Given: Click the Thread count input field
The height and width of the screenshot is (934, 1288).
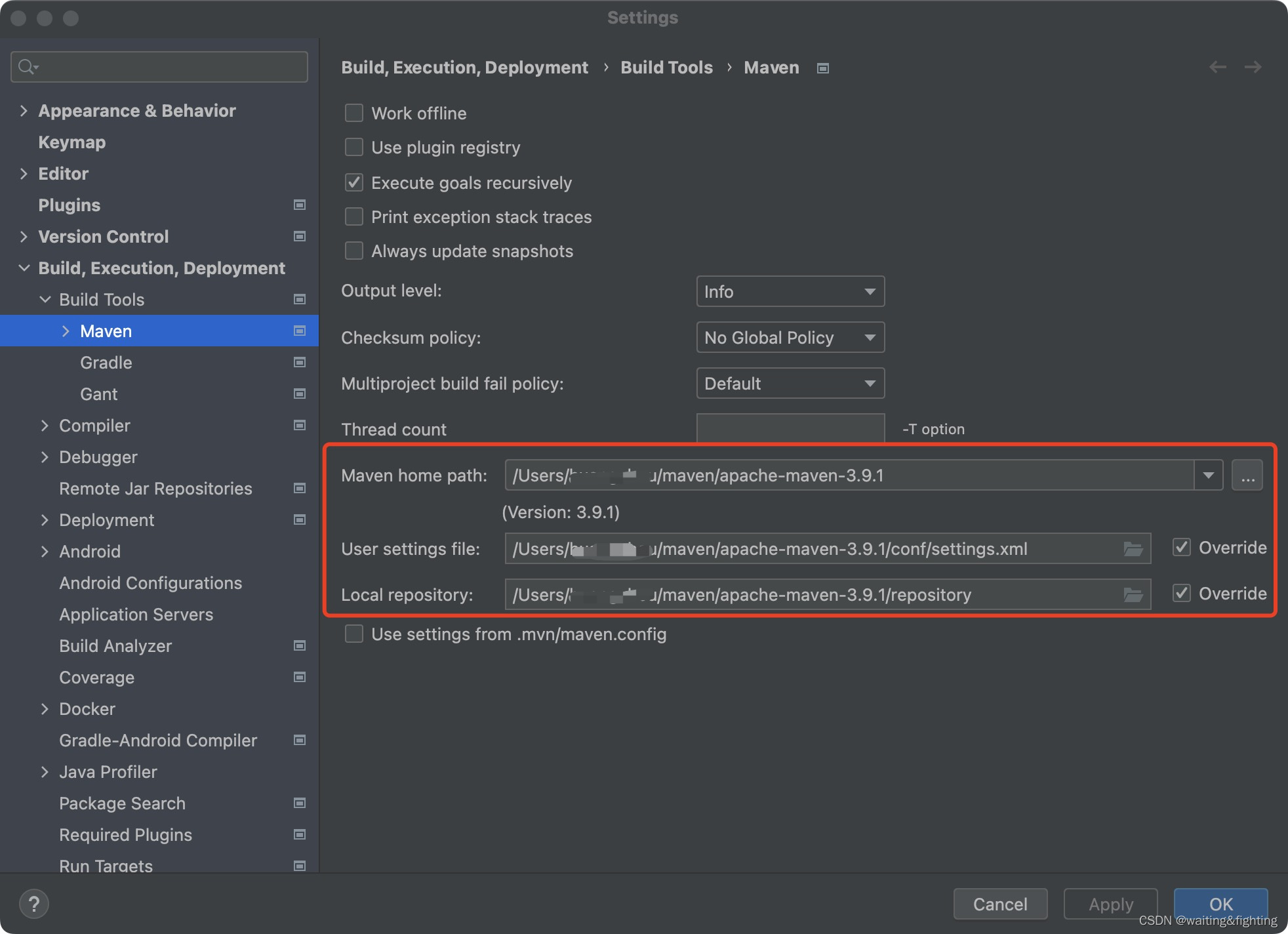Looking at the screenshot, I should [790, 429].
